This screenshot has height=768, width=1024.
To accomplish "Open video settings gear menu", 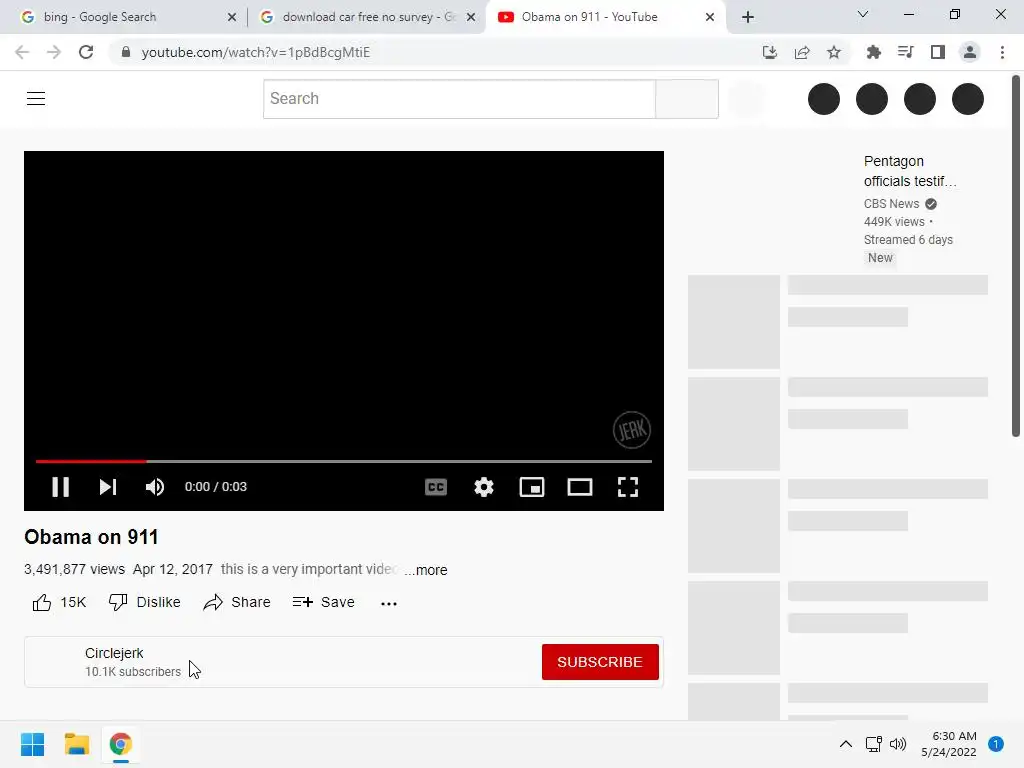I will pyautogui.click(x=484, y=487).
